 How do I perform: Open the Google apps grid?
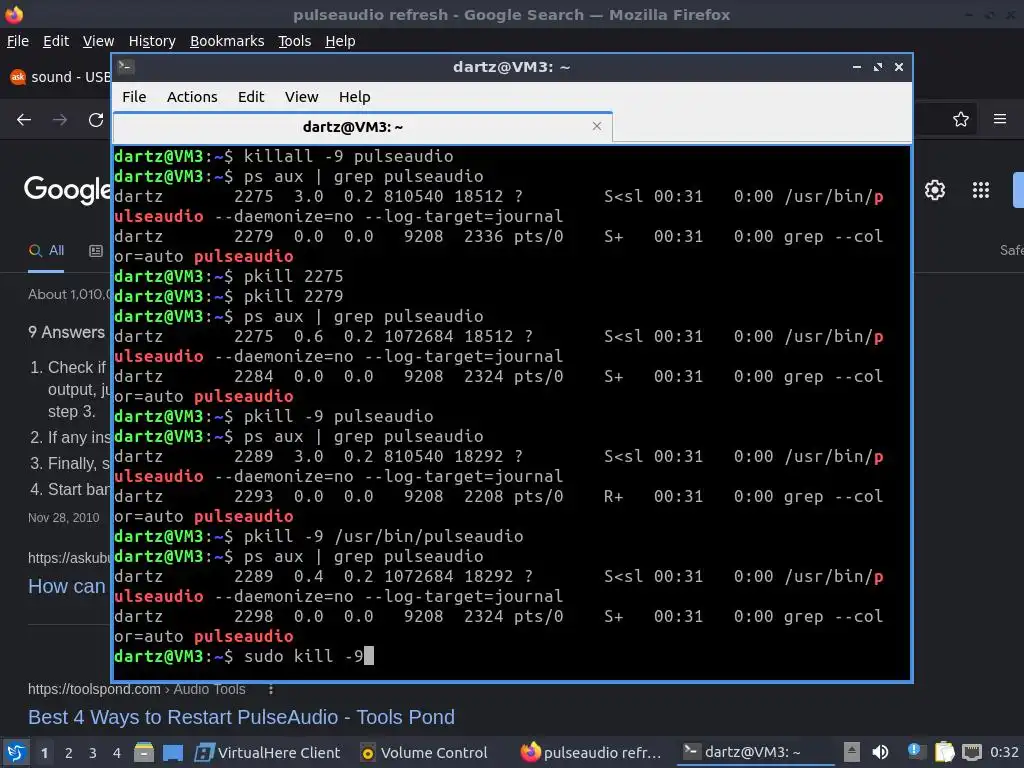[x=981, y=190]
